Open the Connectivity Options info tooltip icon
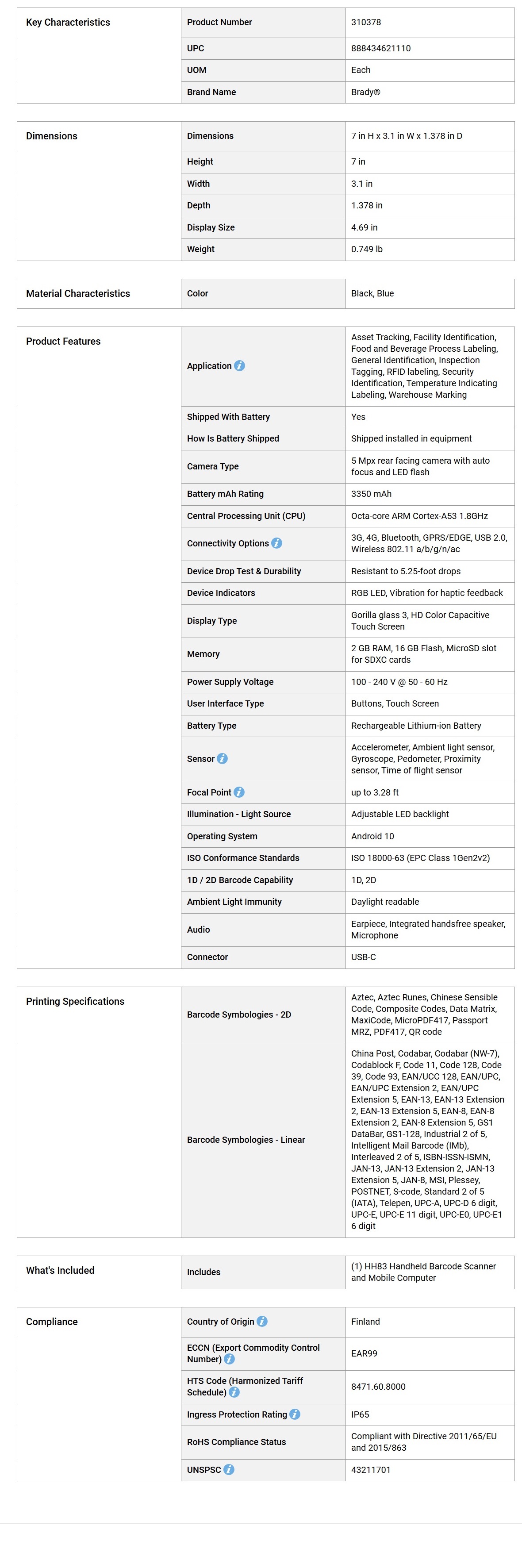Viewport: 522px width, 1568px height. pyautogui.click(x=277, y=543)
